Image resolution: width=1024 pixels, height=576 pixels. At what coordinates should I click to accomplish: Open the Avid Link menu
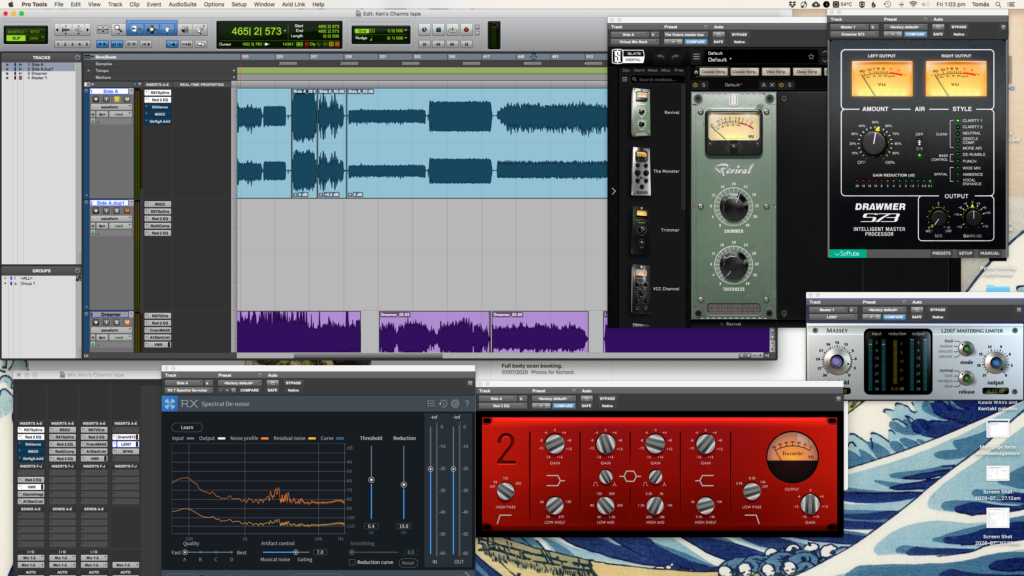pos(293,5)
